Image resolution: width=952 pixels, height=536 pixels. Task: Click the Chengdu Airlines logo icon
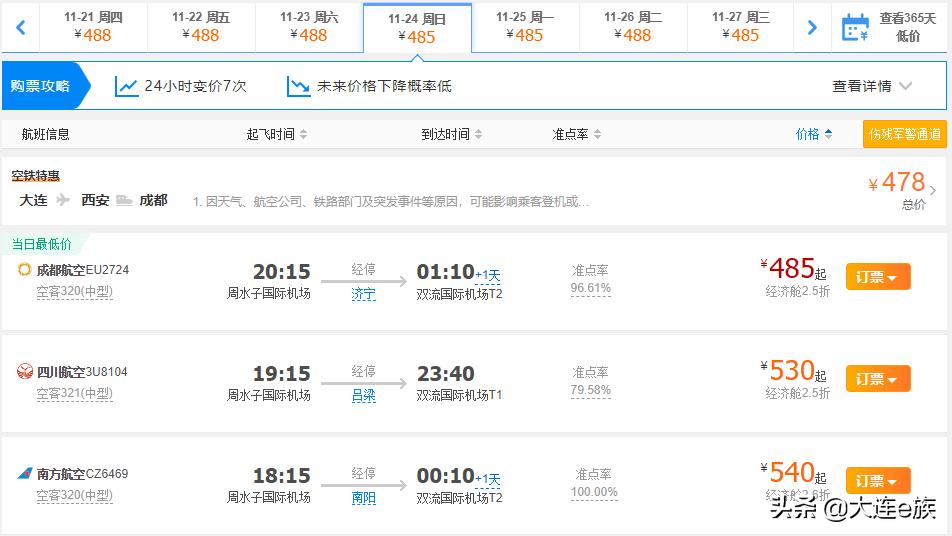[x=24, y=270]
